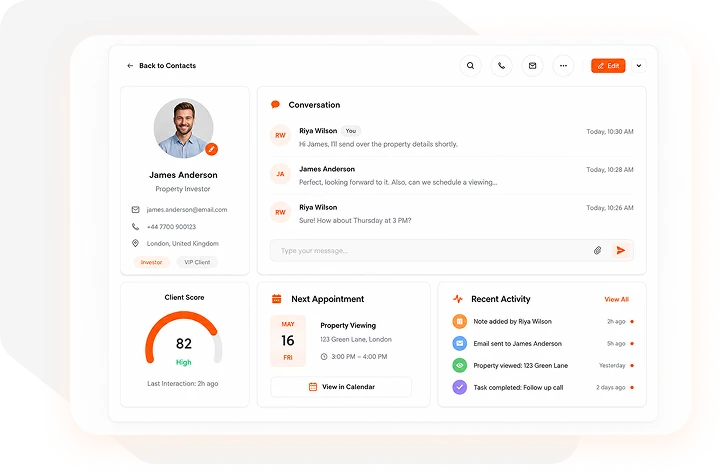Click the Client Score gauge arc
Viewport: 722px width, 474px height.
(x=183, y=337)
